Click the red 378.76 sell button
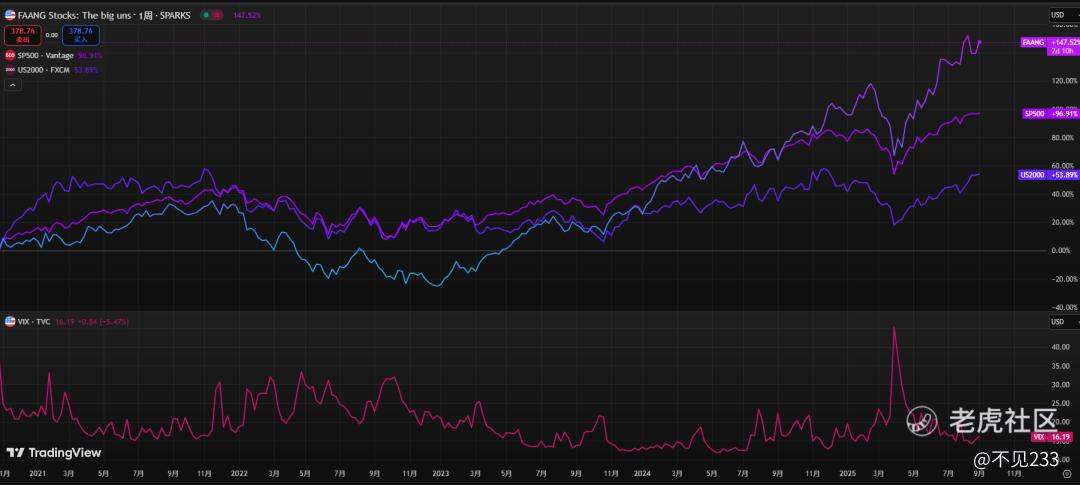1080x485 pixels. click(22, 34)
